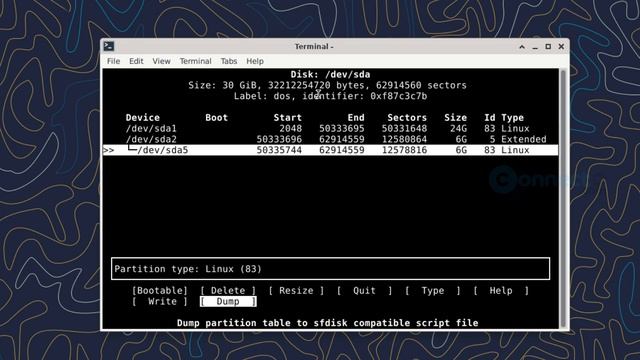The width and height of the screenshot is (640, 360).
Task: Click the Dump partition table hint text
Action: tap(327, 323)
